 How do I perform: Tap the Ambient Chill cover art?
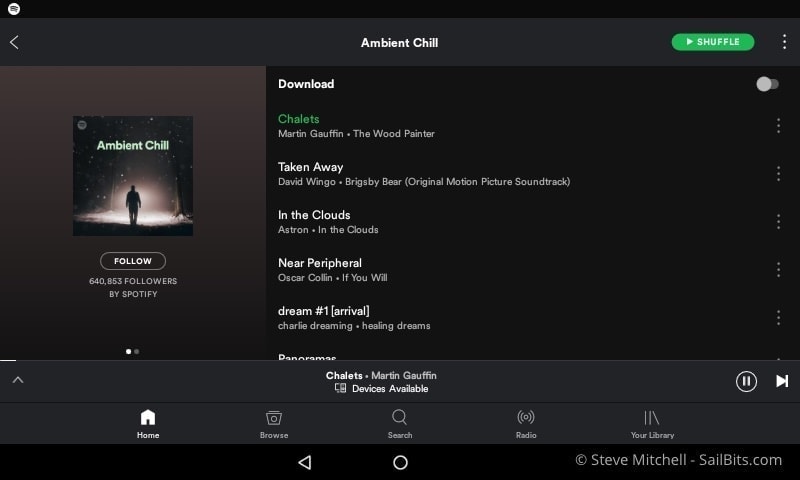(x=133, y=175)
